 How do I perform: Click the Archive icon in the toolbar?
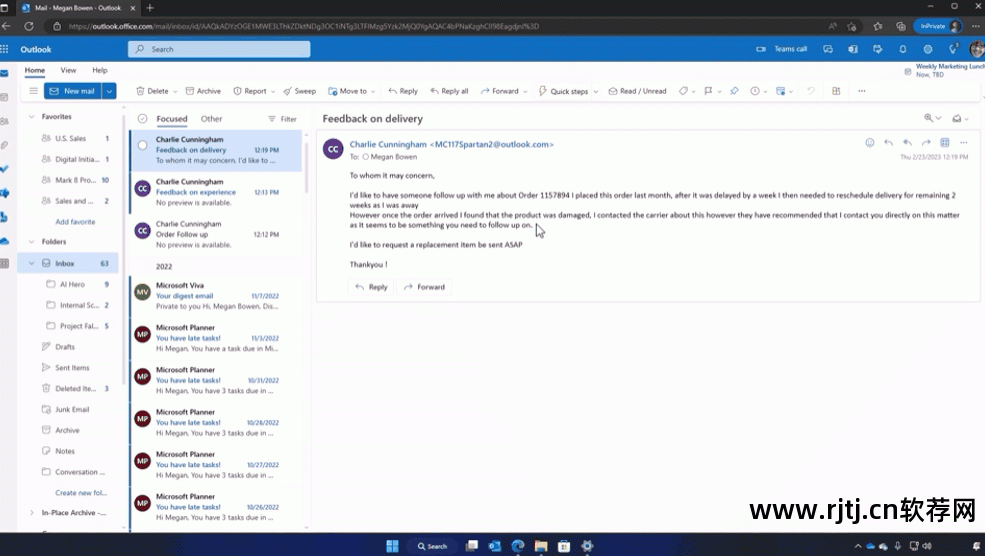[x=189, y=91]
